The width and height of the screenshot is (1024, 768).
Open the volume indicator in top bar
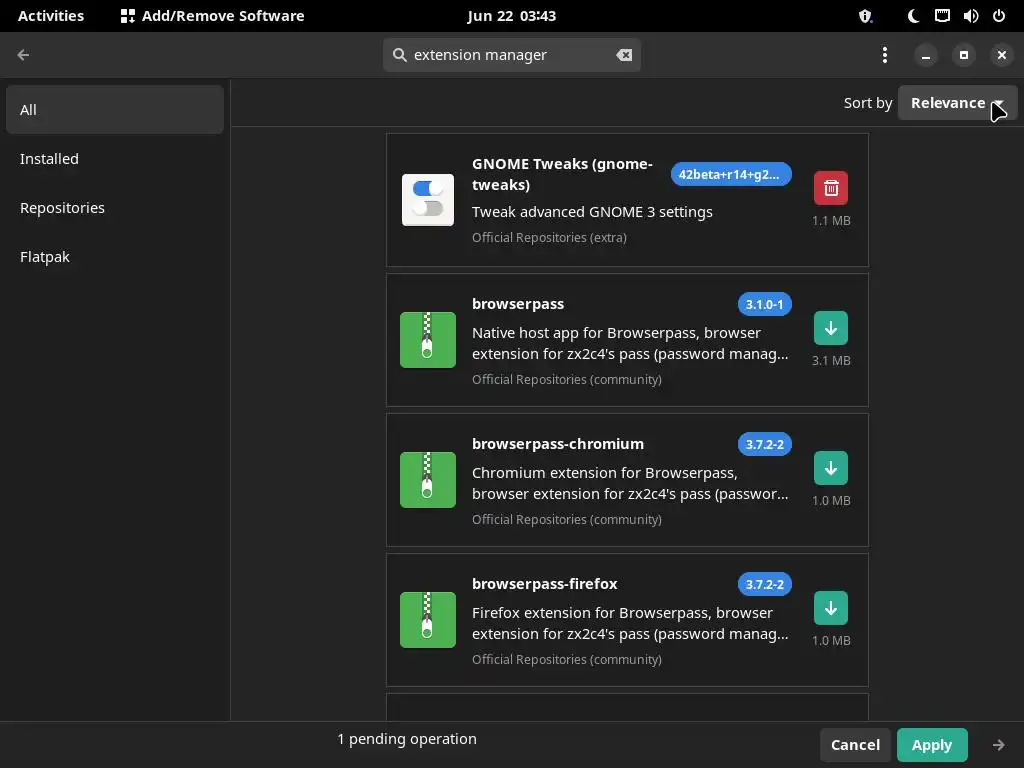click(970, 16)
